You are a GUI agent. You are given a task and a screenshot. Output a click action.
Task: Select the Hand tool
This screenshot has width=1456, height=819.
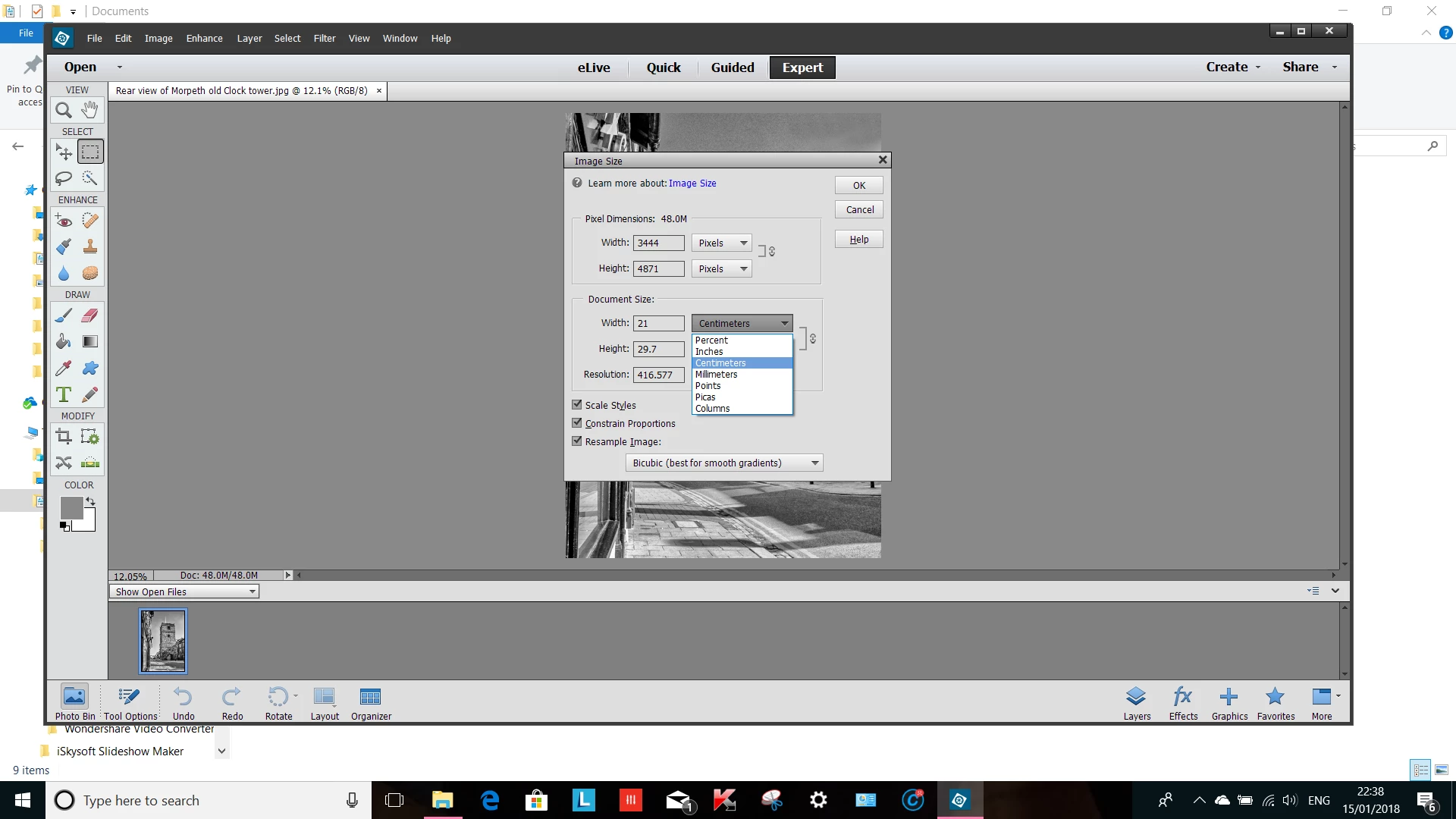pyautogui.click(x=89, y=111)
